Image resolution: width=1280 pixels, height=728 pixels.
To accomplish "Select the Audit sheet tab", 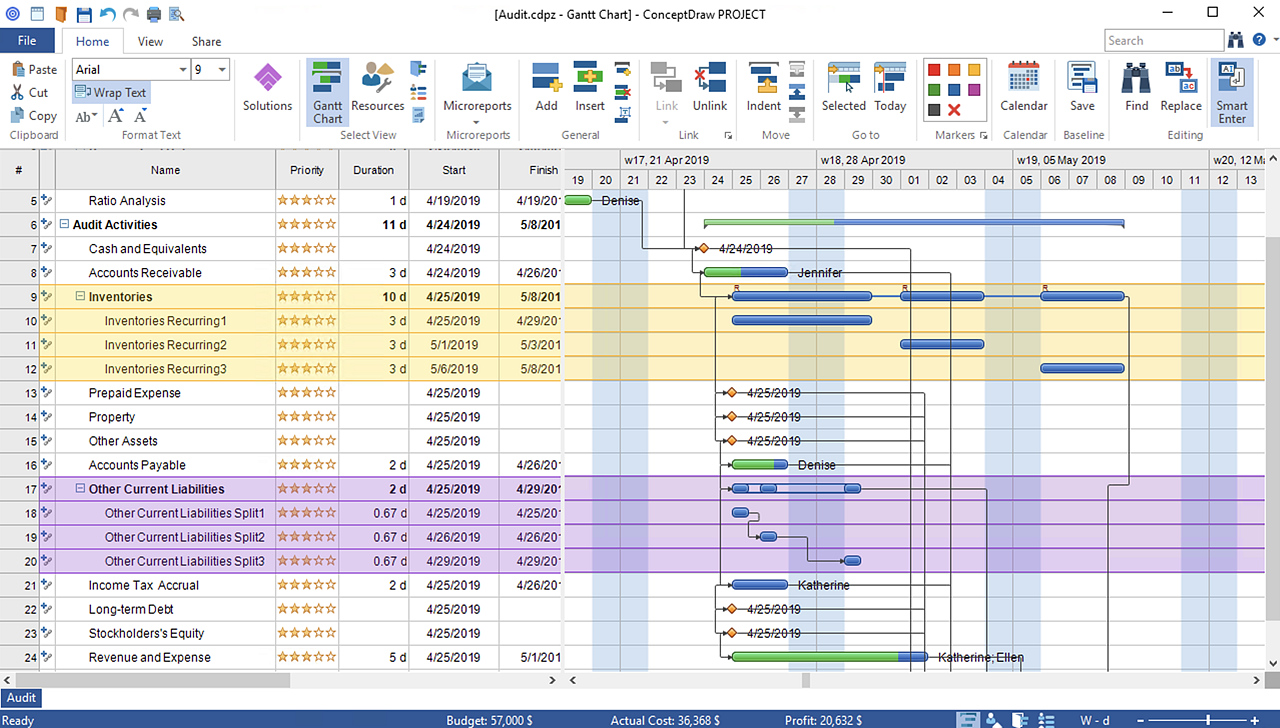I will coord(21,698).
